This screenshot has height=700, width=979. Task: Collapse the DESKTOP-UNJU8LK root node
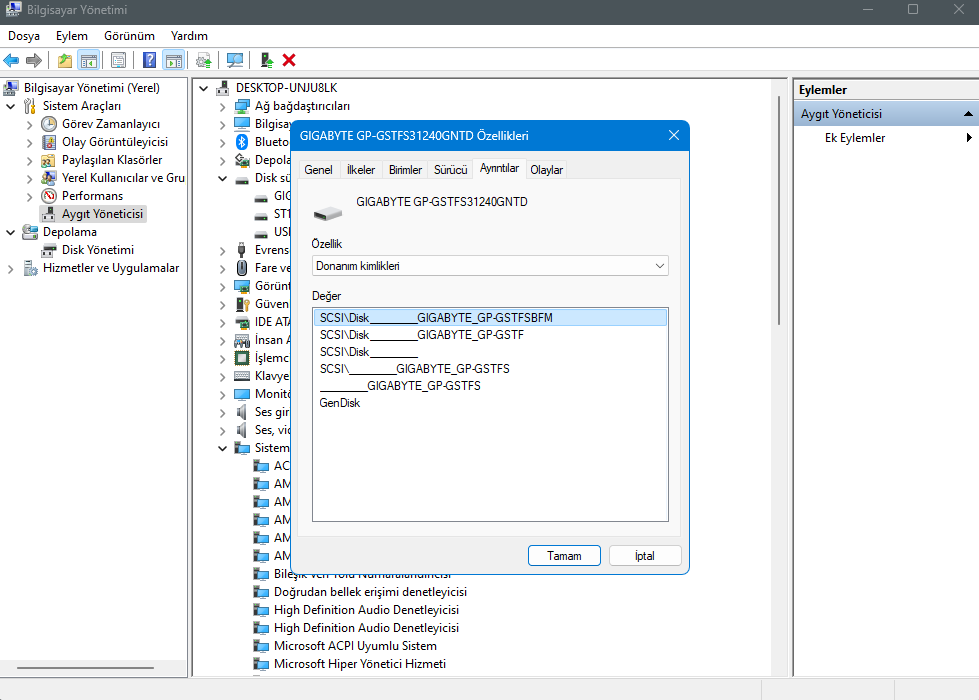pos(204,89)
